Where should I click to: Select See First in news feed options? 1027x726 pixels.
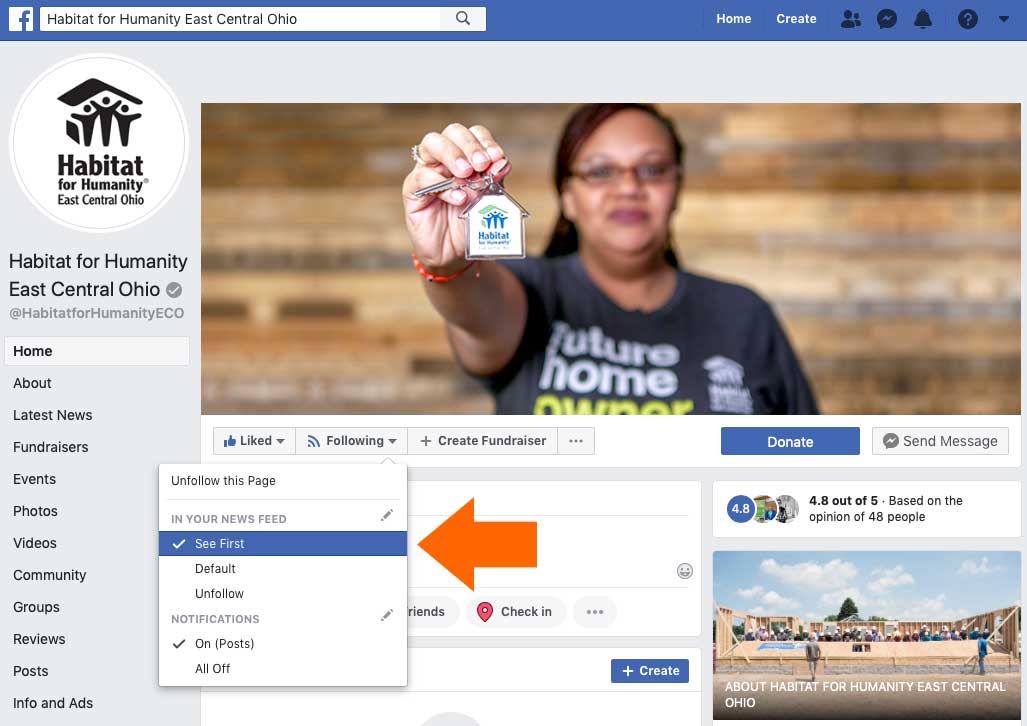283,544
